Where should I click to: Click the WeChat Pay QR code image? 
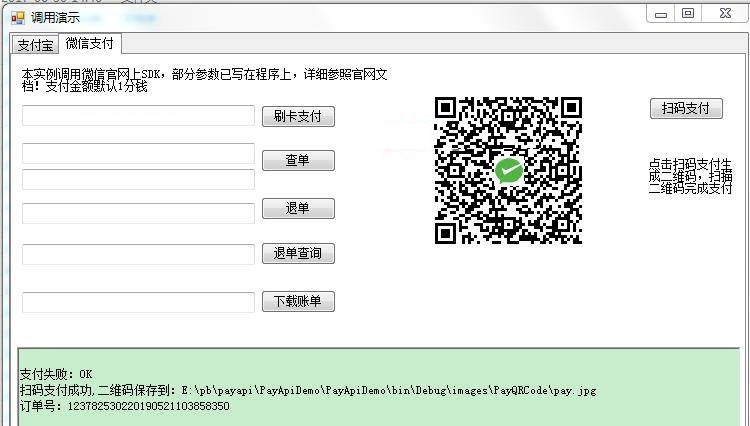click(508, 171)
